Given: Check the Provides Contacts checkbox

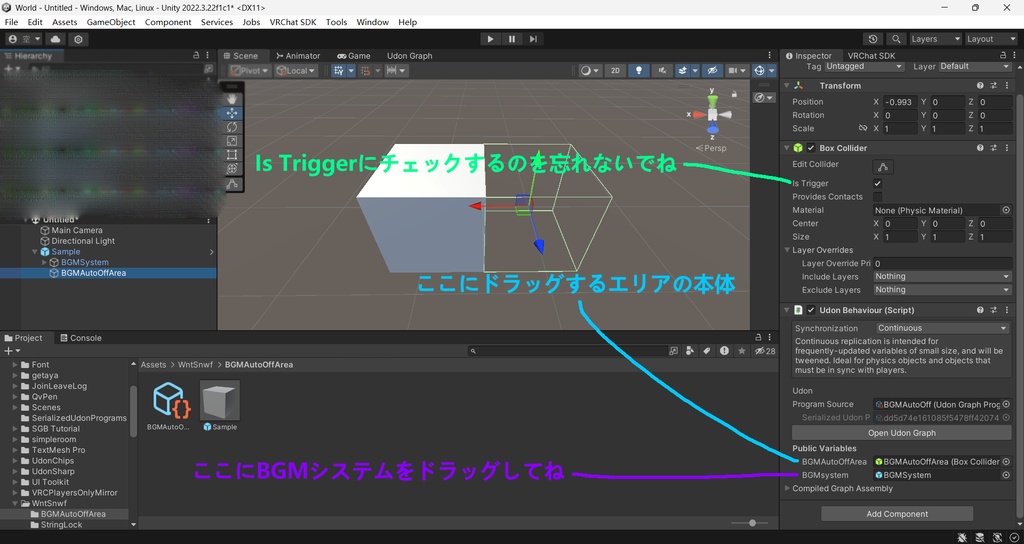Looking at the screenshot, I should (877, 197).
